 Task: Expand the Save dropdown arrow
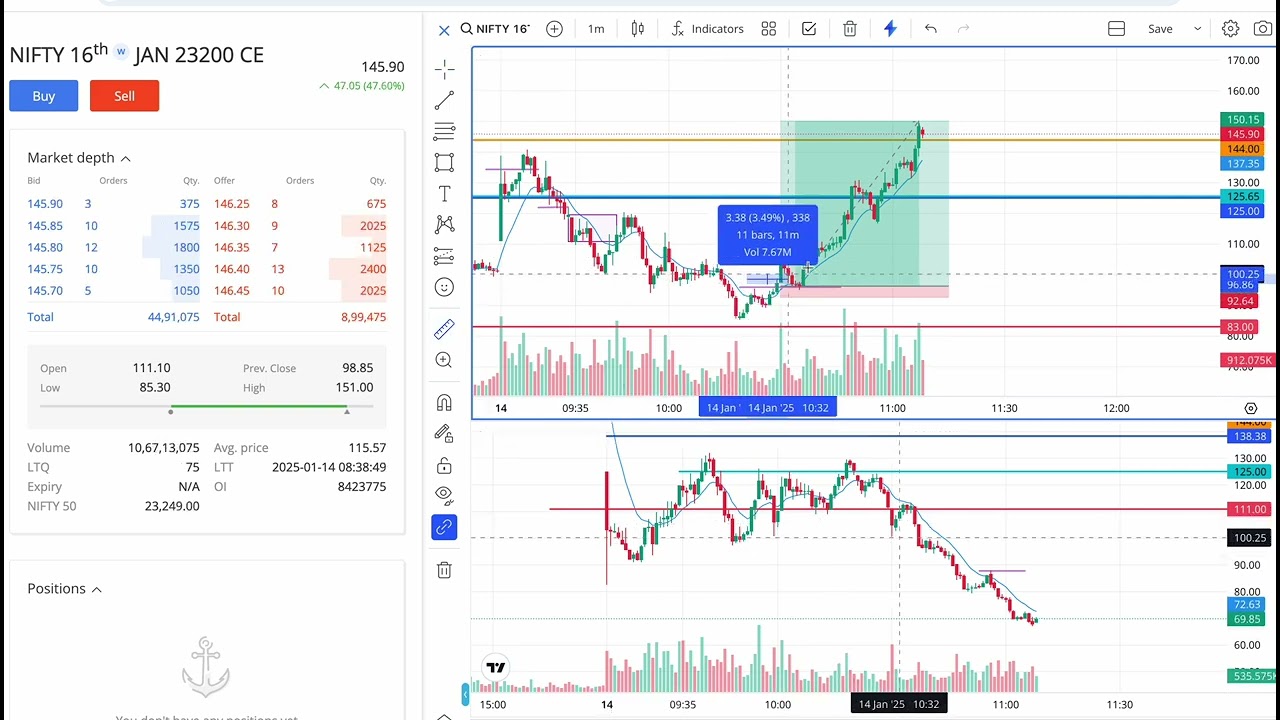tap(1197, 29)
